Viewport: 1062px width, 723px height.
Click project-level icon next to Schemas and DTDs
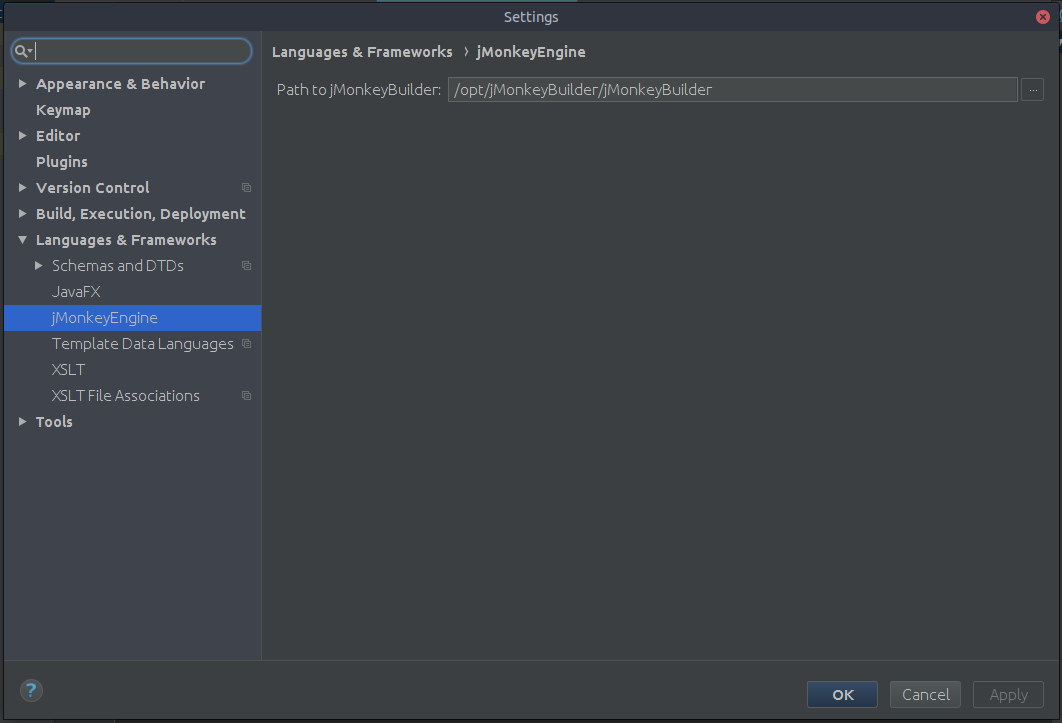(247, 266)
